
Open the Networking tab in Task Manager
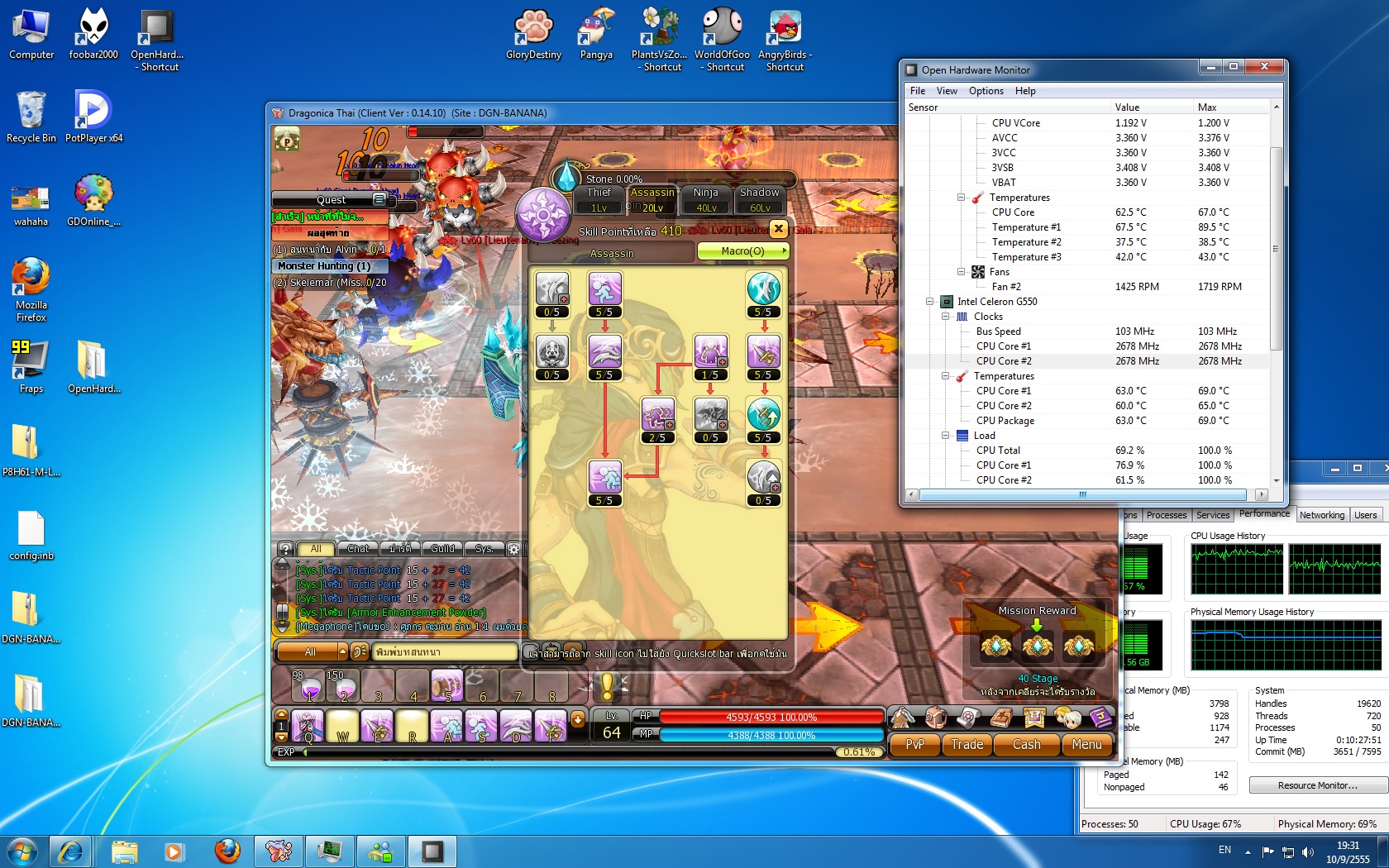(x=1322, y=515)
